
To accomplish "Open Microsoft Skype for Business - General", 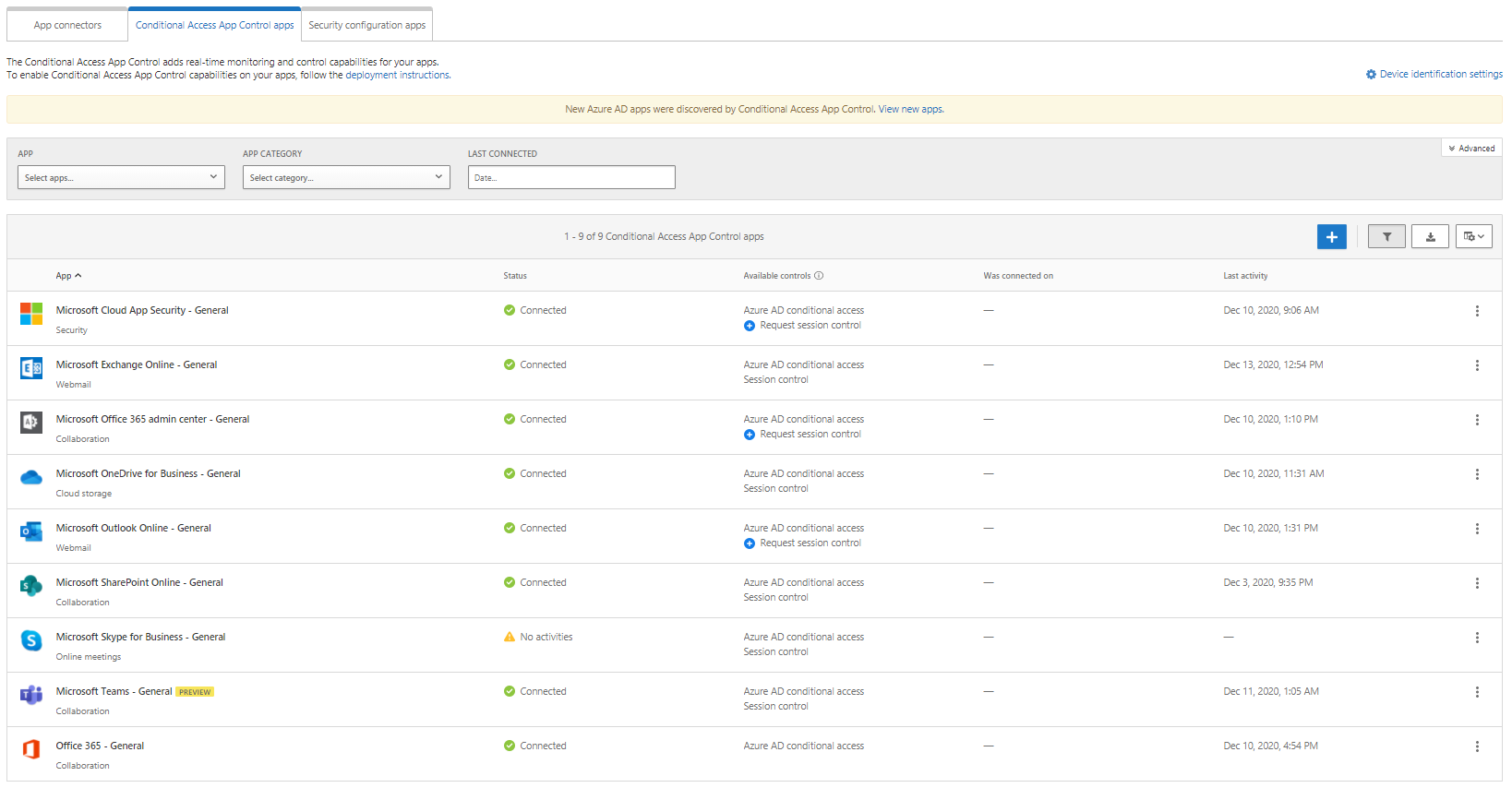I will point(140,638).
